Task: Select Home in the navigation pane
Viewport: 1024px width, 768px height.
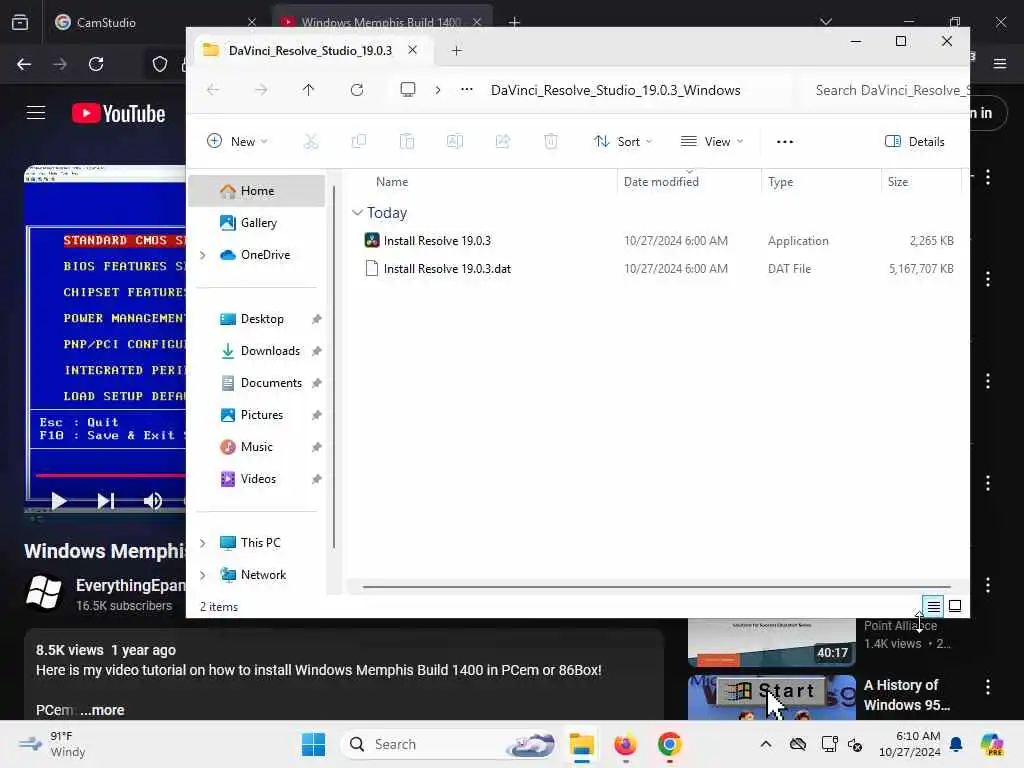Action: 257,191
